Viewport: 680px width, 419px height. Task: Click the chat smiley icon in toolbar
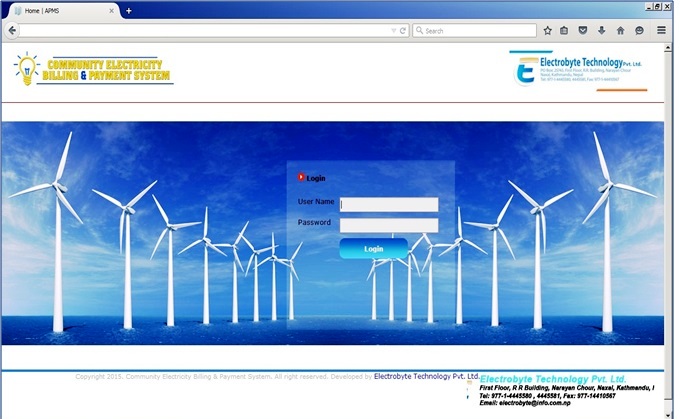tap(640, 30)
